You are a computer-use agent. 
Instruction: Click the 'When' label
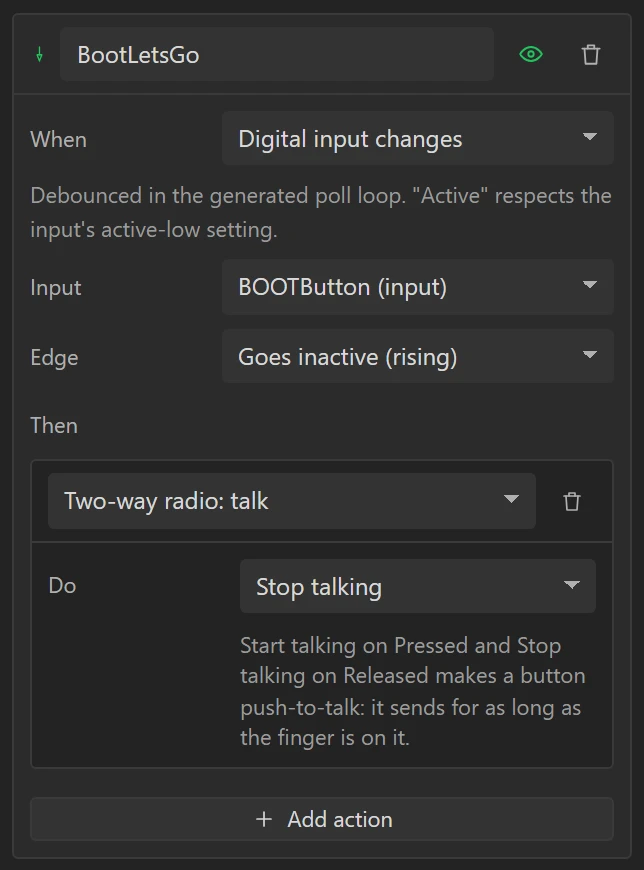point(58,139)
